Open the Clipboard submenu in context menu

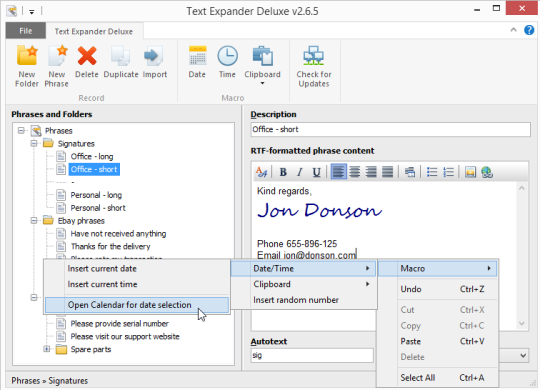(x=304, y=284)
